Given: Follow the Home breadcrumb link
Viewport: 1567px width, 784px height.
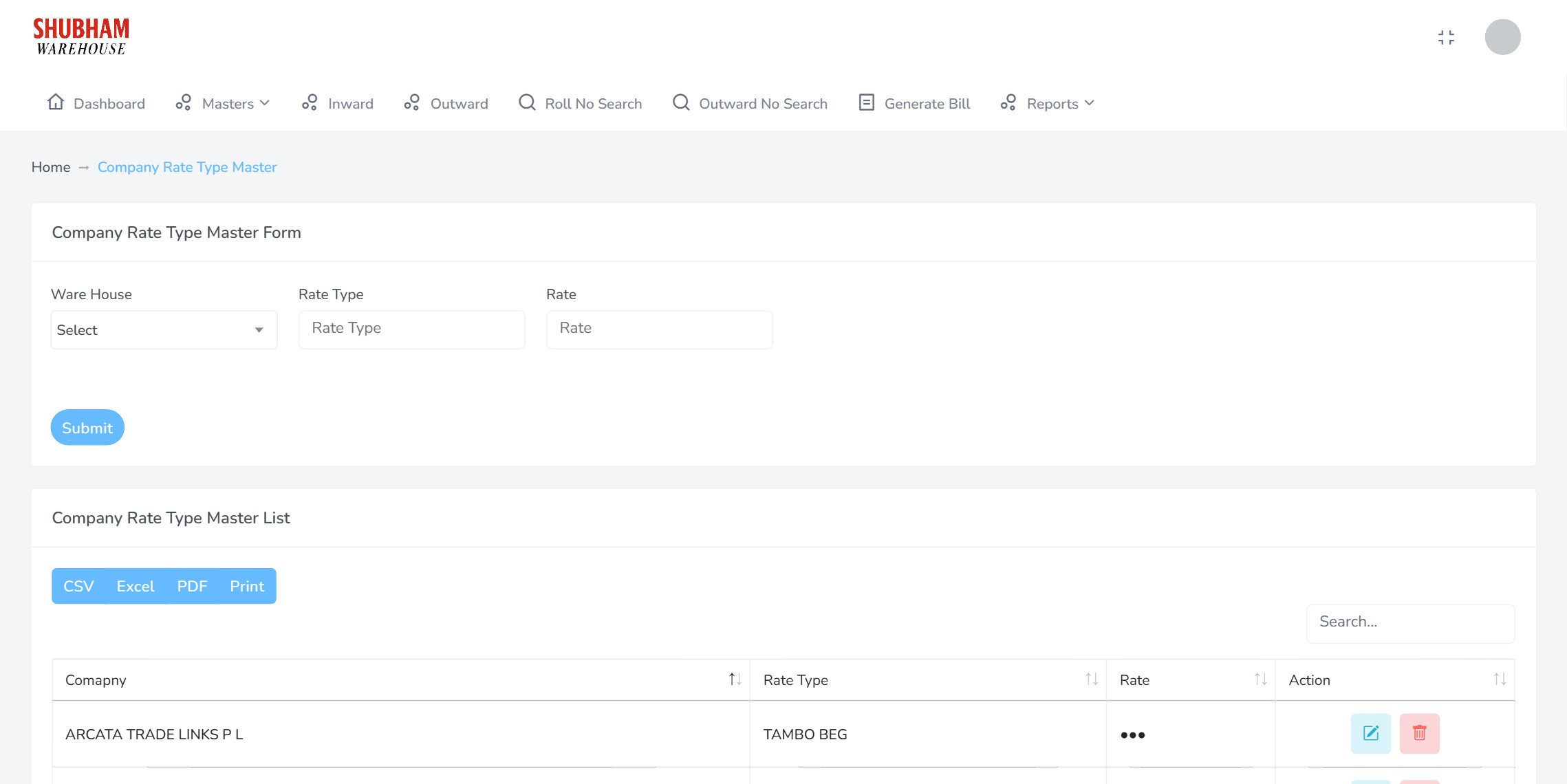Looking at the screenshot, I should [x=51, y=167].
